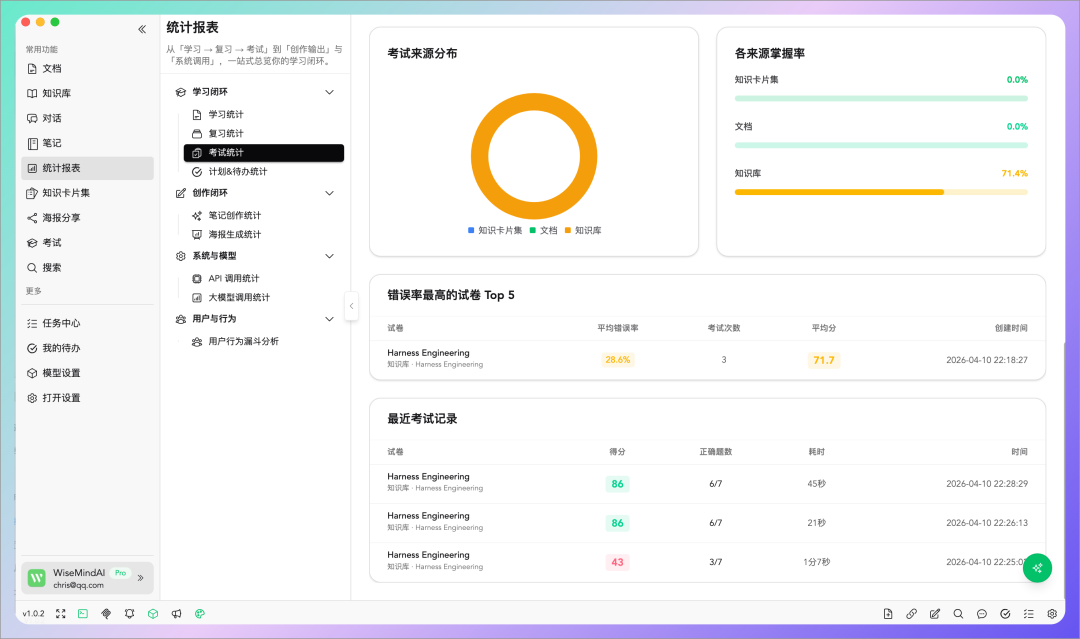
Task: Click the 知识卡片集 mastery progress bar
Action: pos(881,98)
